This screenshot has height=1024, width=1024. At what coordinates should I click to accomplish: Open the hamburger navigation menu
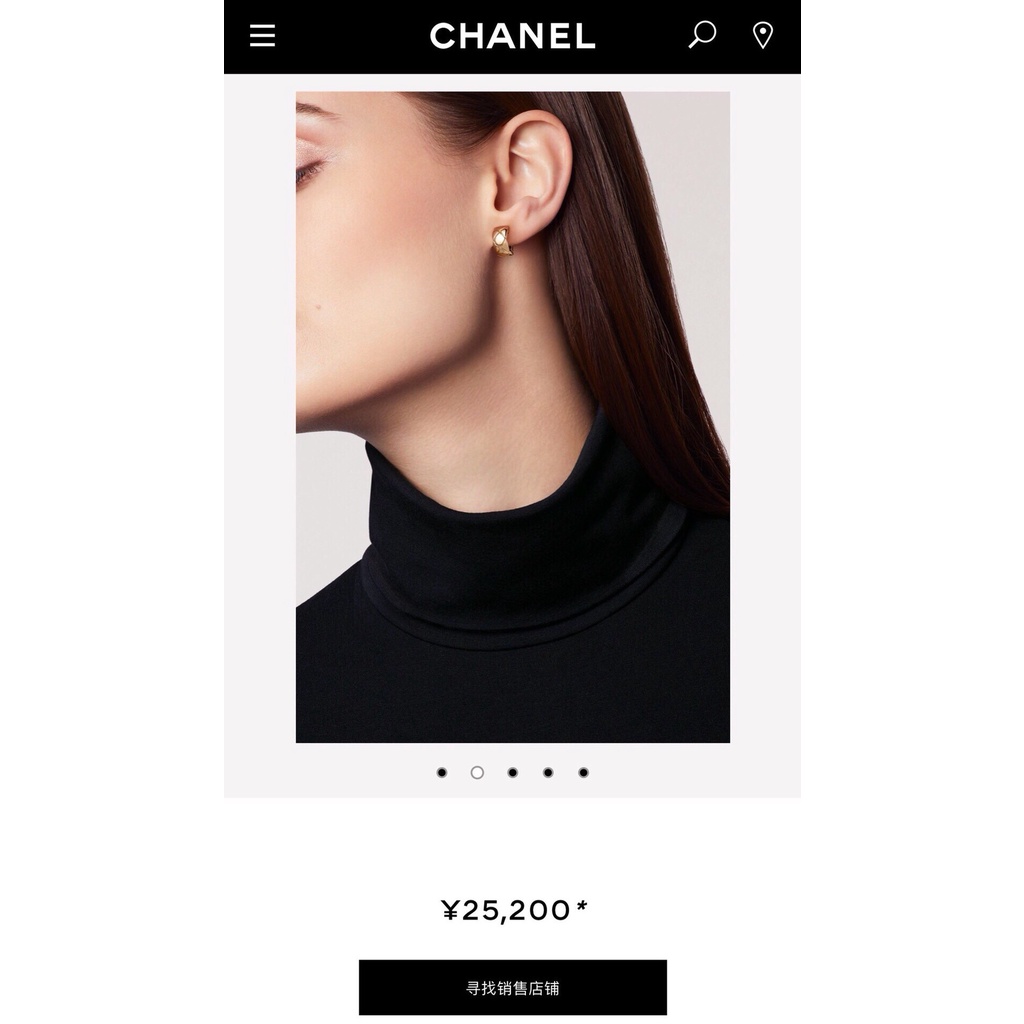[262, 35]
